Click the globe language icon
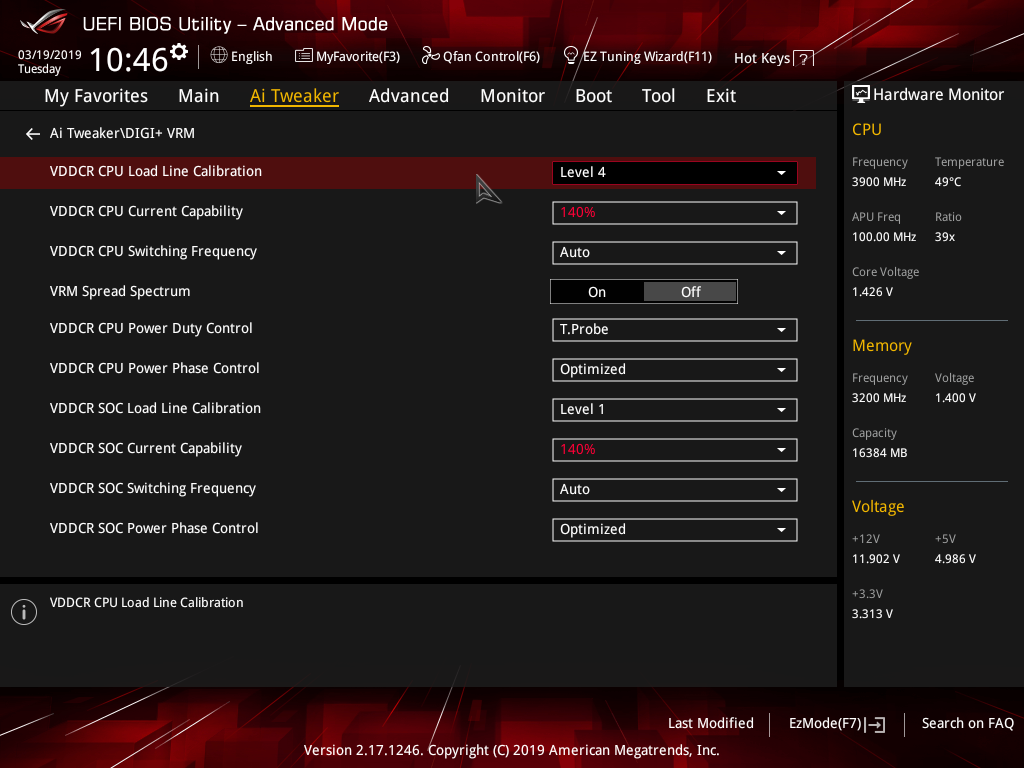The image size is (1024, 768). click(219, 56)
